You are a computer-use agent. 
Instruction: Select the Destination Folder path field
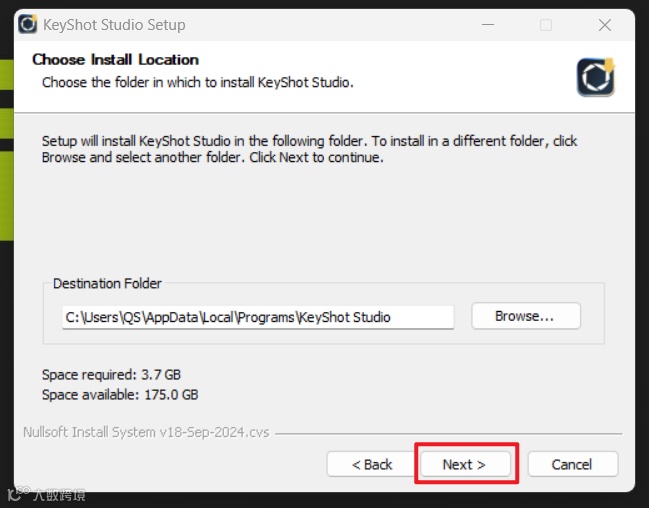(258, 317)
